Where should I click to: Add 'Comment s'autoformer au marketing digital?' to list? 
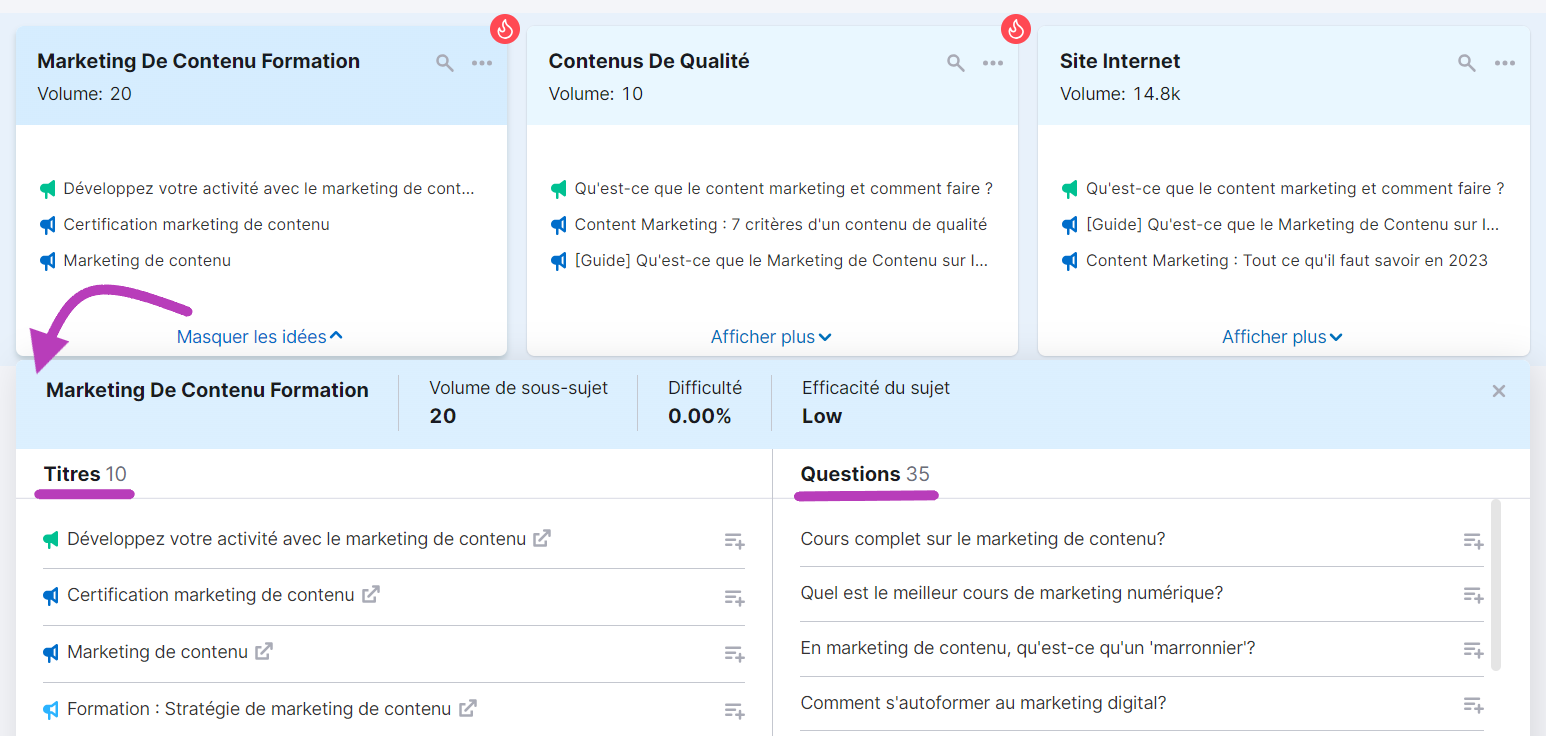pyautogui.click(x=1473, y=704)
